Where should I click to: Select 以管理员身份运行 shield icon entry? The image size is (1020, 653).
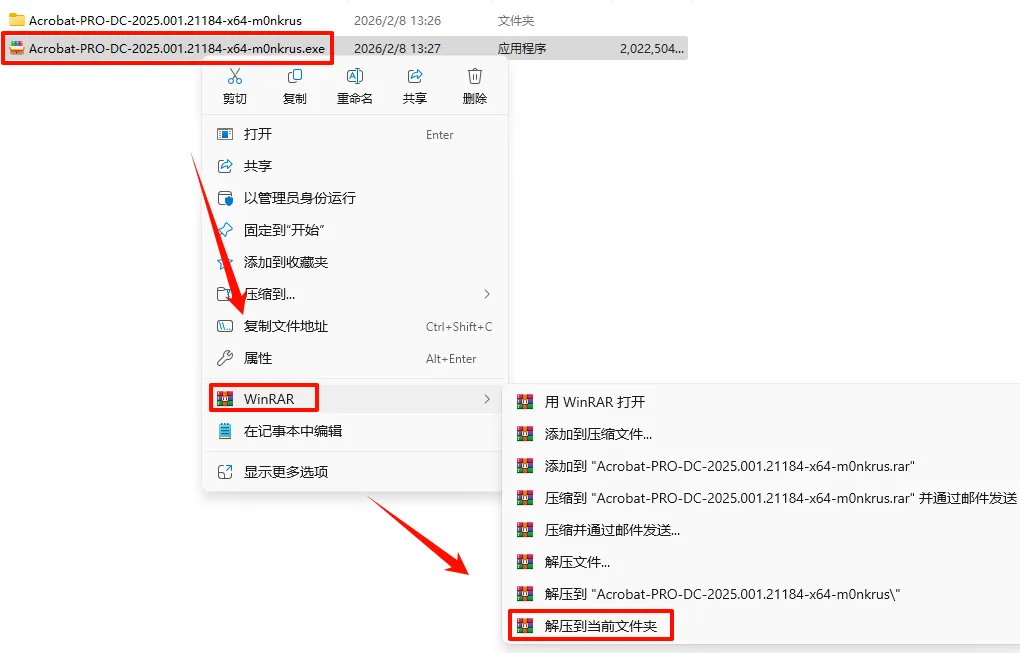coord(355,198)
